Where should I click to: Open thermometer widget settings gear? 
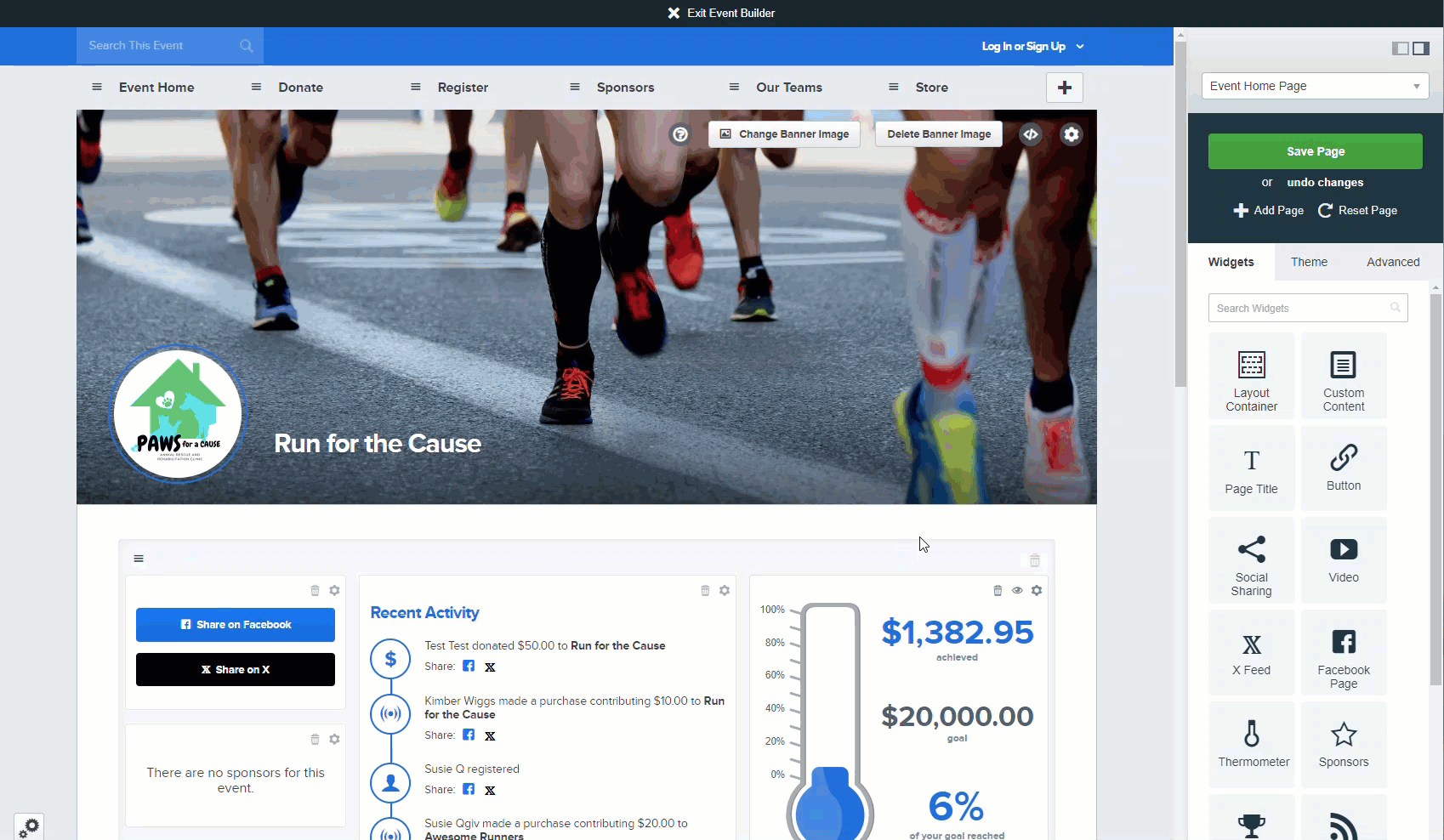point(1037,590)
